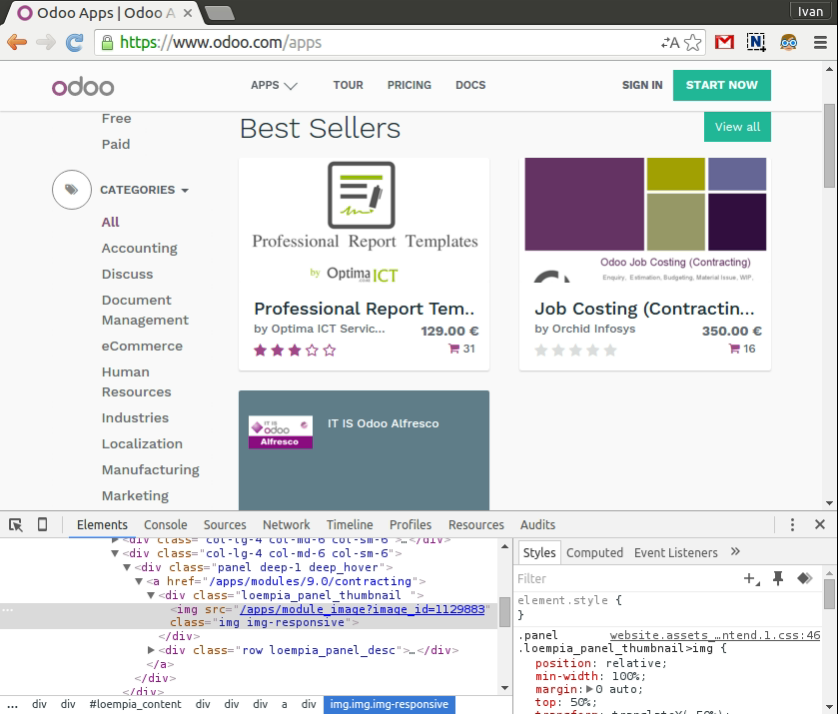The image size is (838, 714).
Task: Click the START NOW button
Action: point(721,85)
